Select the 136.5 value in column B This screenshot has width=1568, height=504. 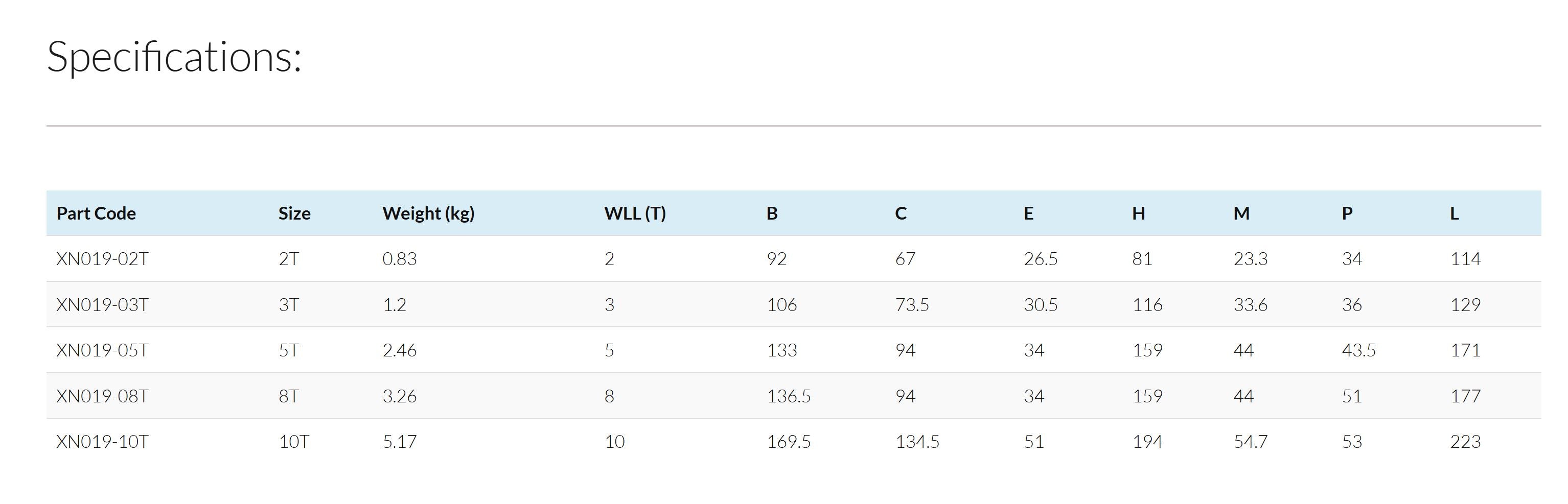point(788,396)
